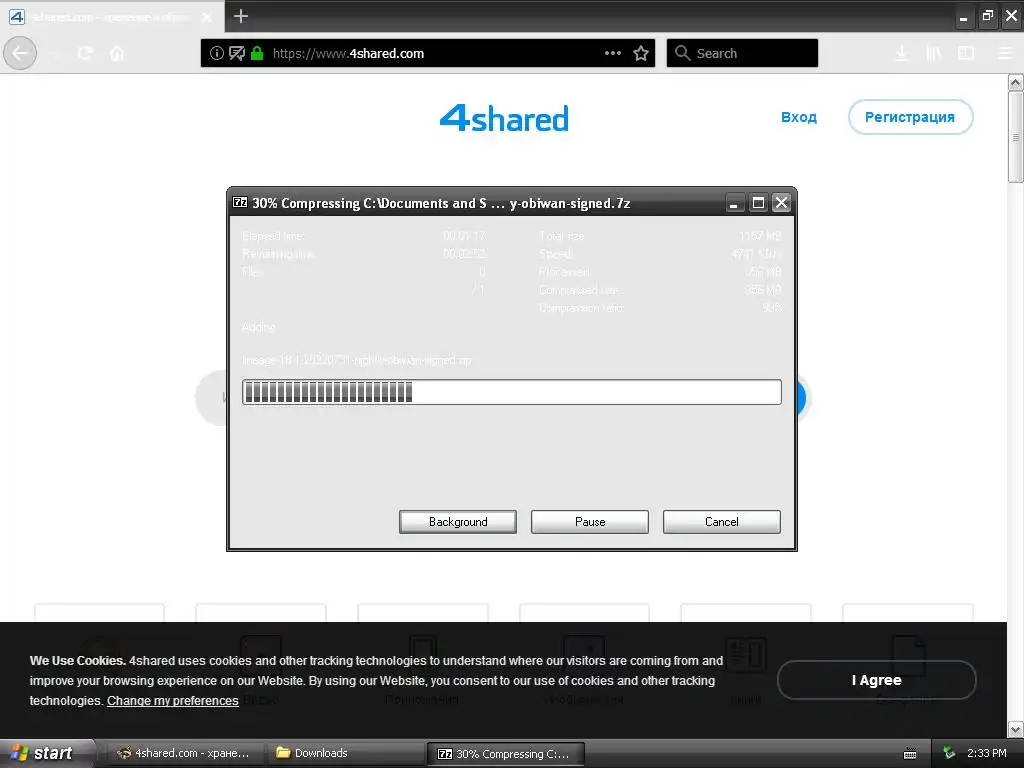The height and width of the screenshot is (768, 1024).
Task: Minimize the Firefox browser window
Action: click(x=963, y=16)
